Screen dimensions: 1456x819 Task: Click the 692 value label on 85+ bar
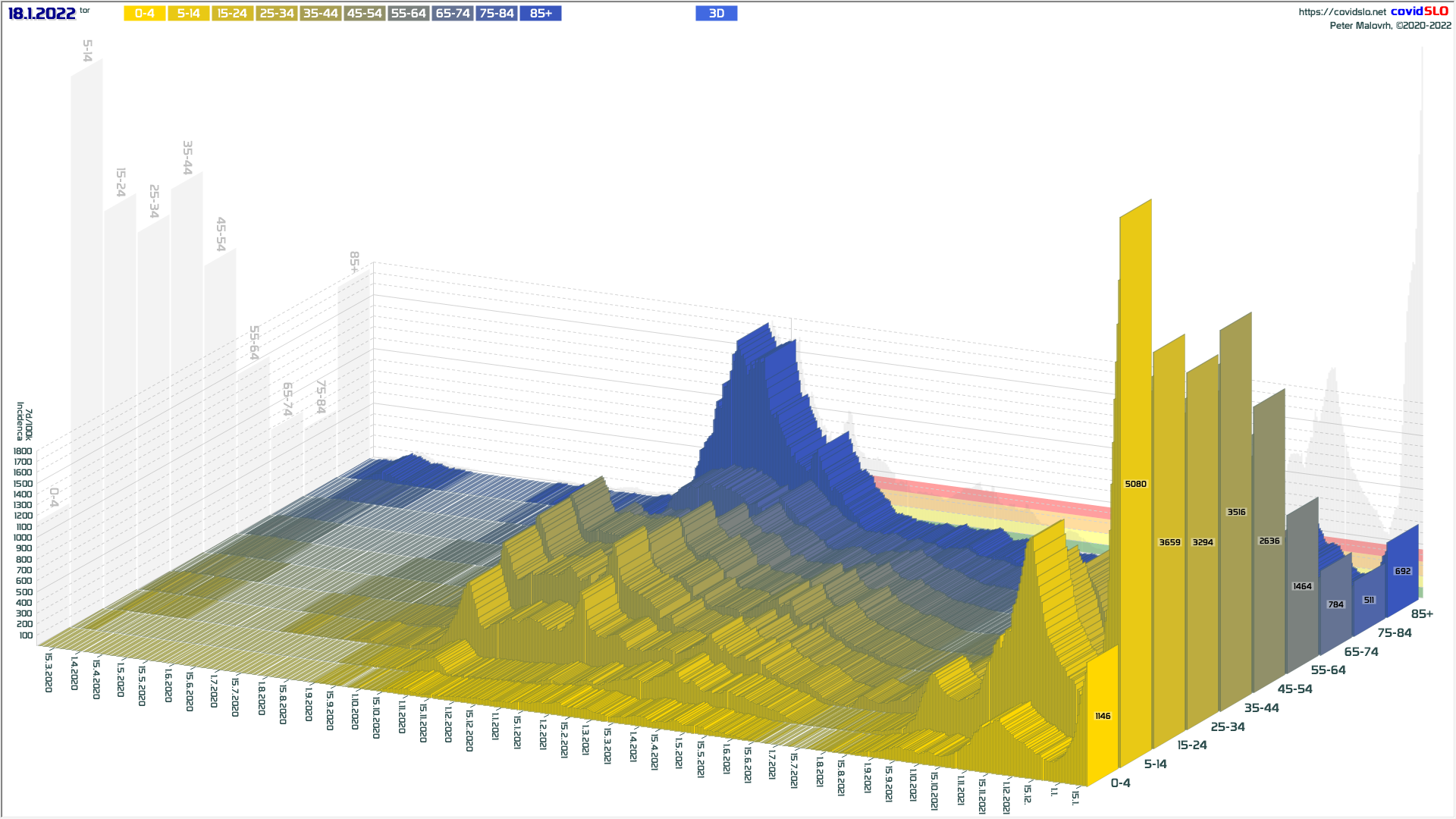(1402, 571)
